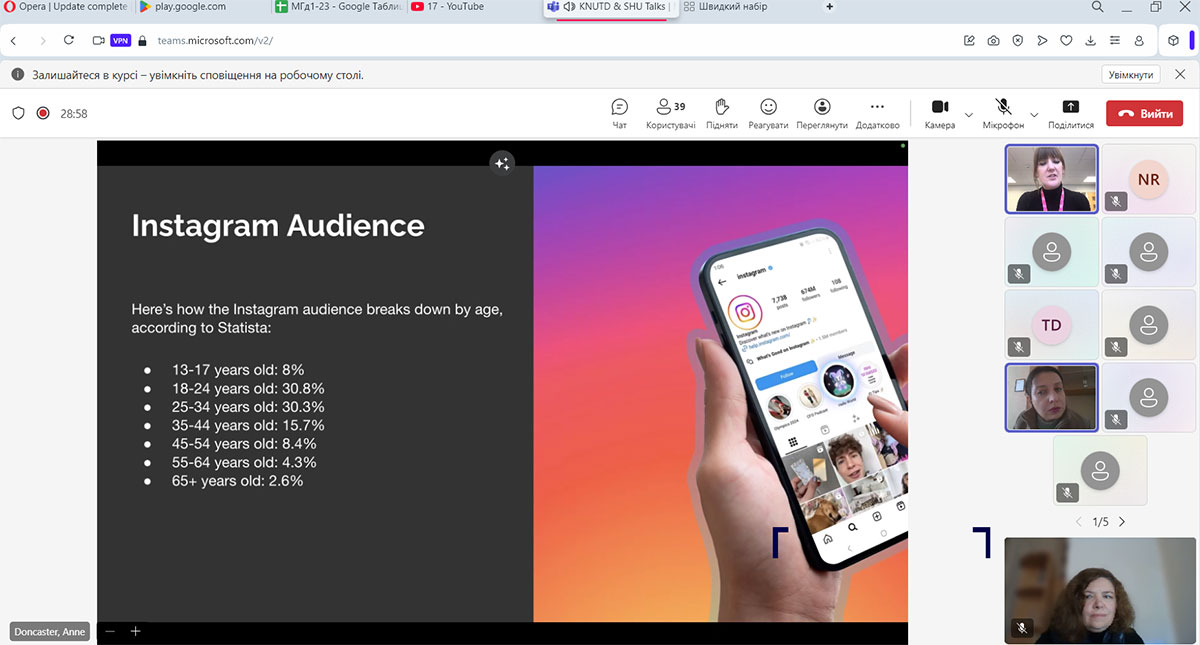
Task: Select the speaking presenter video tile
Action: tap(1052, 179)
